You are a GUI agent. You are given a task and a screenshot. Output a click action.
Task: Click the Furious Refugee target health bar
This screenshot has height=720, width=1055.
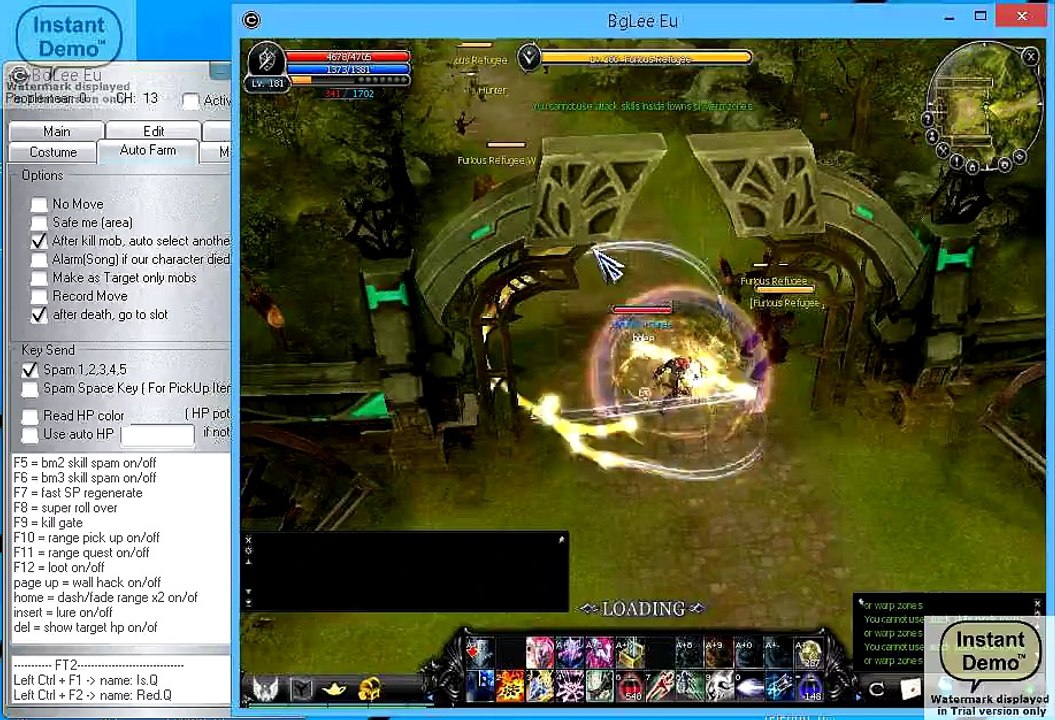[645, 58]
